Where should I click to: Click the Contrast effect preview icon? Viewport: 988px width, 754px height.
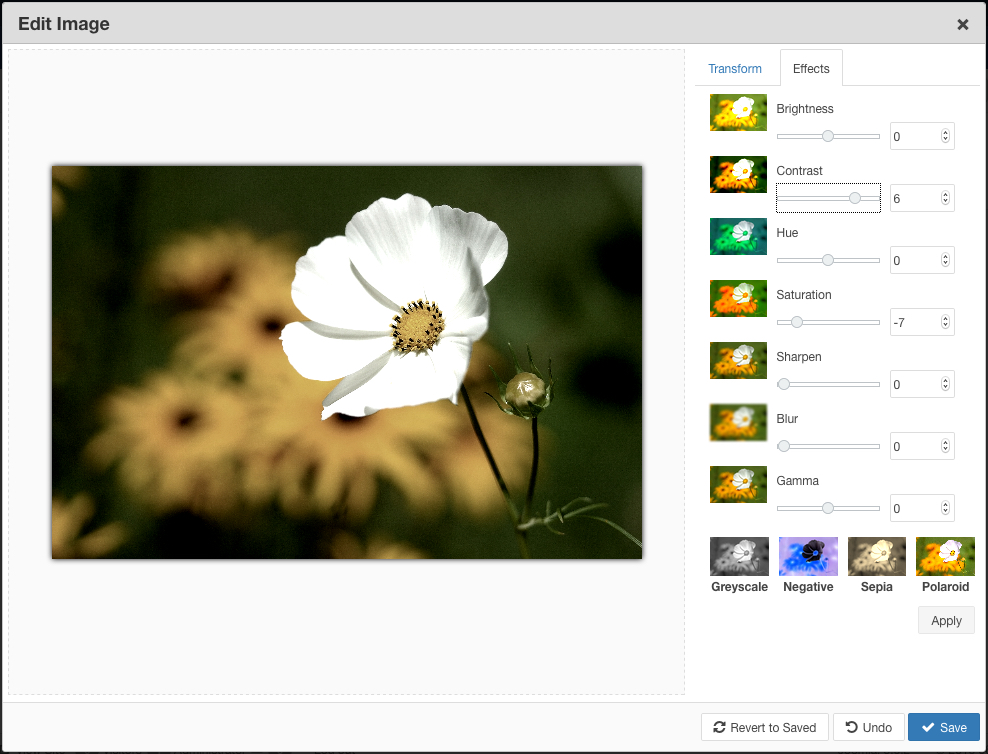point(738,174)
